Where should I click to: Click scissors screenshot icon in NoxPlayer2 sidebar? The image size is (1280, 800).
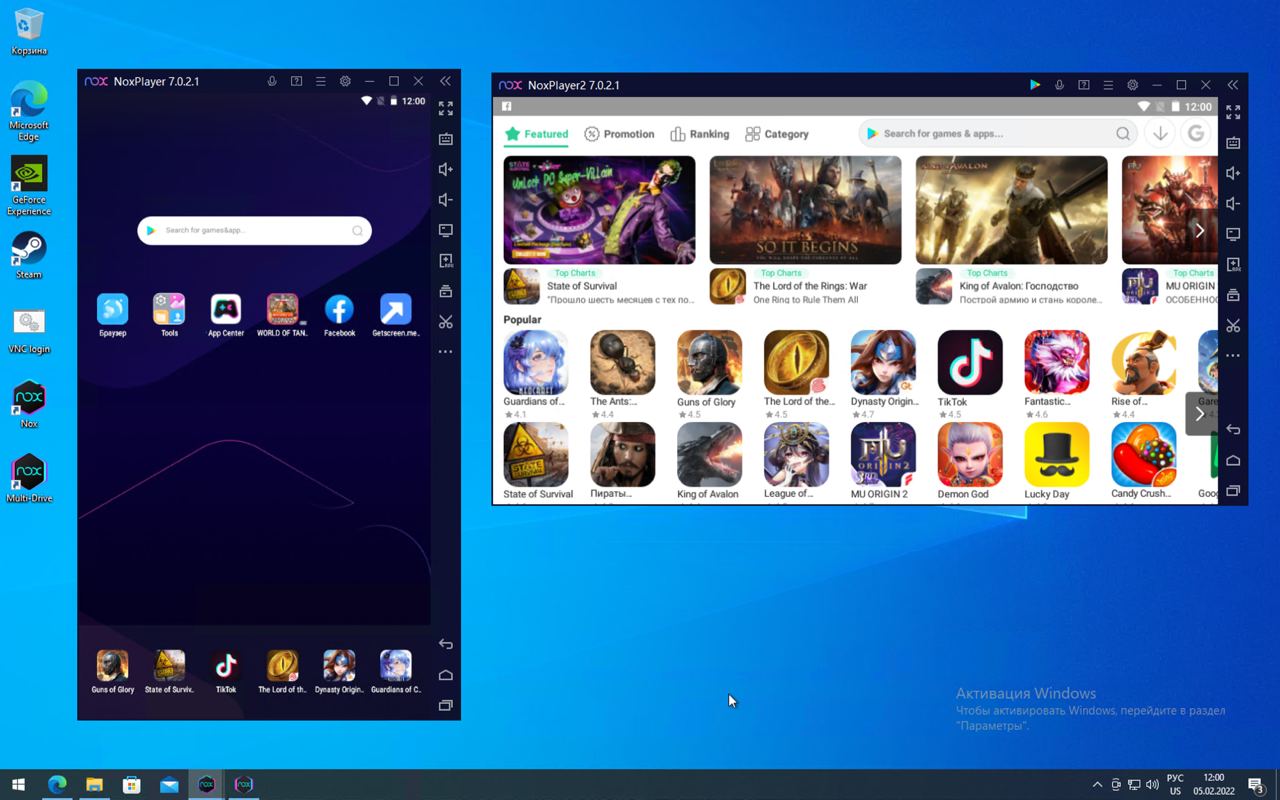click(1233, 326)
